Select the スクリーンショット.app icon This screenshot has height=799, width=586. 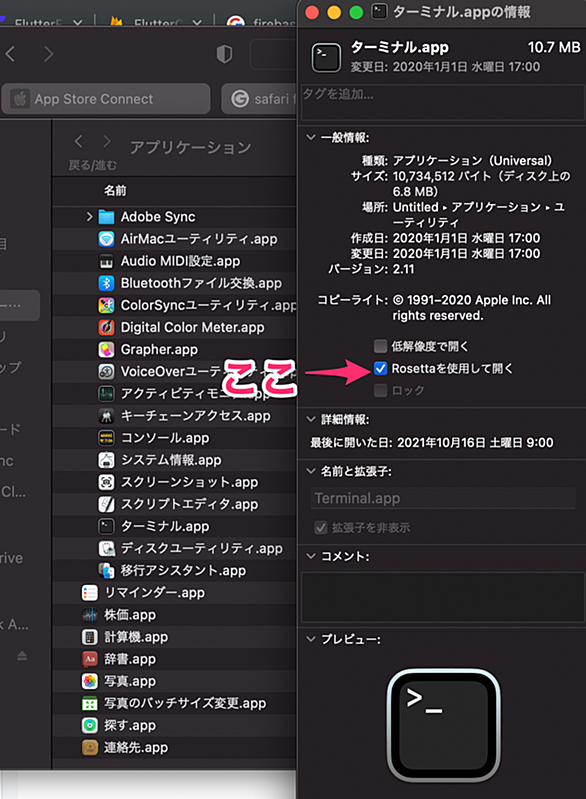[106, 482]
